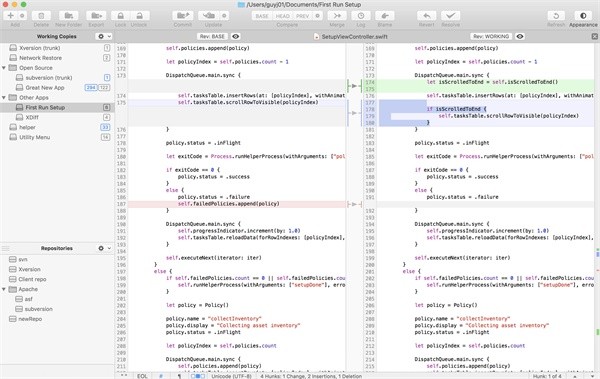Click the diff layout selector in status bar
This screenshot has width=600, height=379.
tap(197, 376)
